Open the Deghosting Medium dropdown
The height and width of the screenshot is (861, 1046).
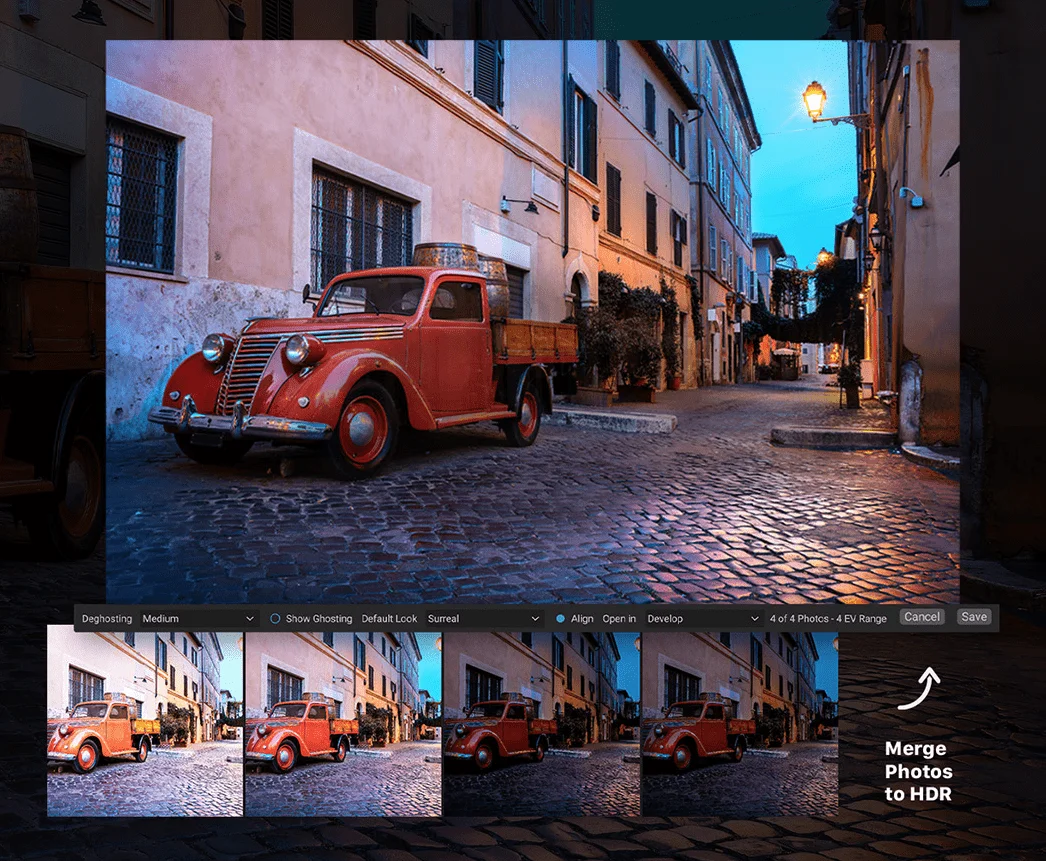(198, 619)
